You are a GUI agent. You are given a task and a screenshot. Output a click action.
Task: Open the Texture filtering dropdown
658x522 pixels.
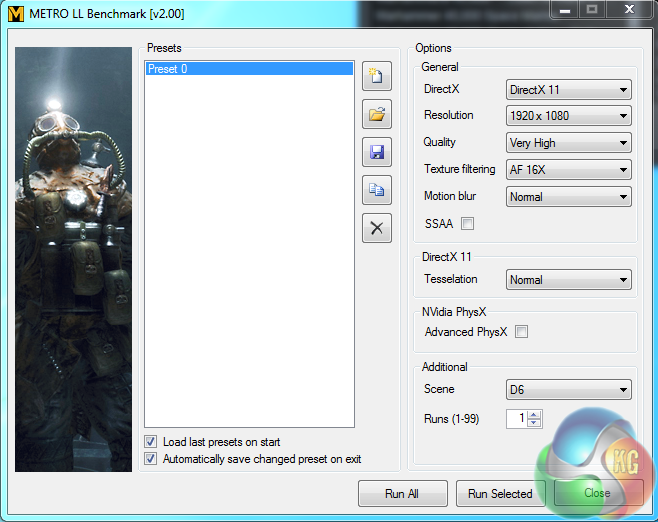pyautogui.click(x=568, y=170)
